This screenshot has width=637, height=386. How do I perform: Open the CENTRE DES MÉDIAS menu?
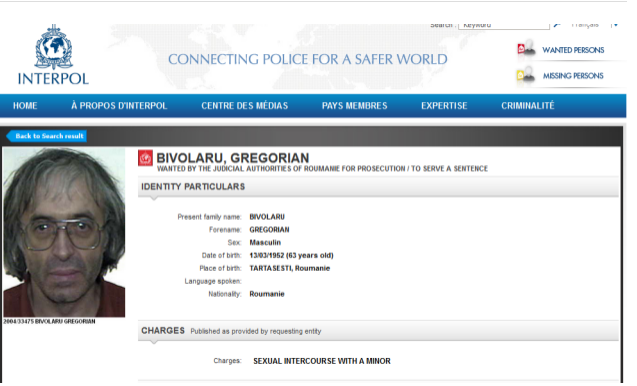click(x=245, y=106)
